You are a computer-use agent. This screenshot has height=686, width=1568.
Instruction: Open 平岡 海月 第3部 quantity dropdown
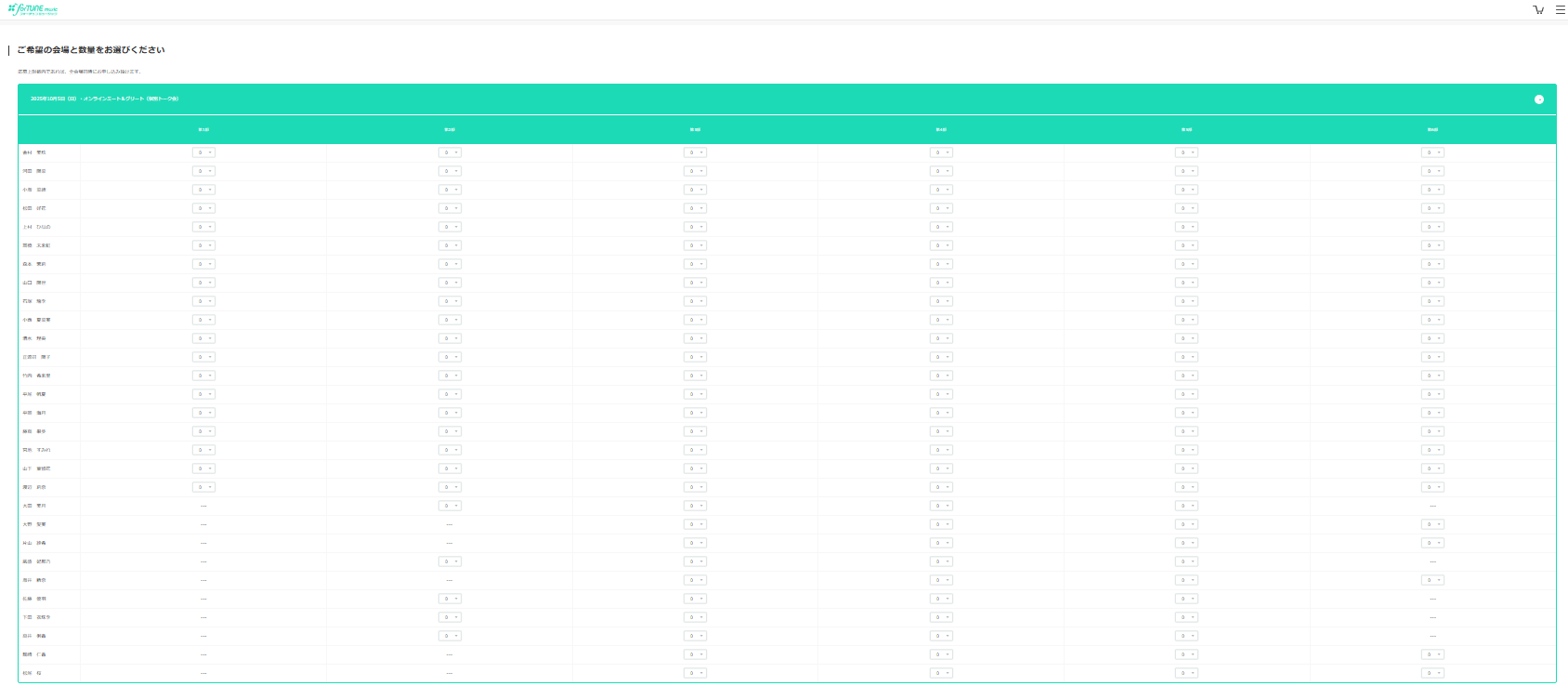click(x=695, y=413)
